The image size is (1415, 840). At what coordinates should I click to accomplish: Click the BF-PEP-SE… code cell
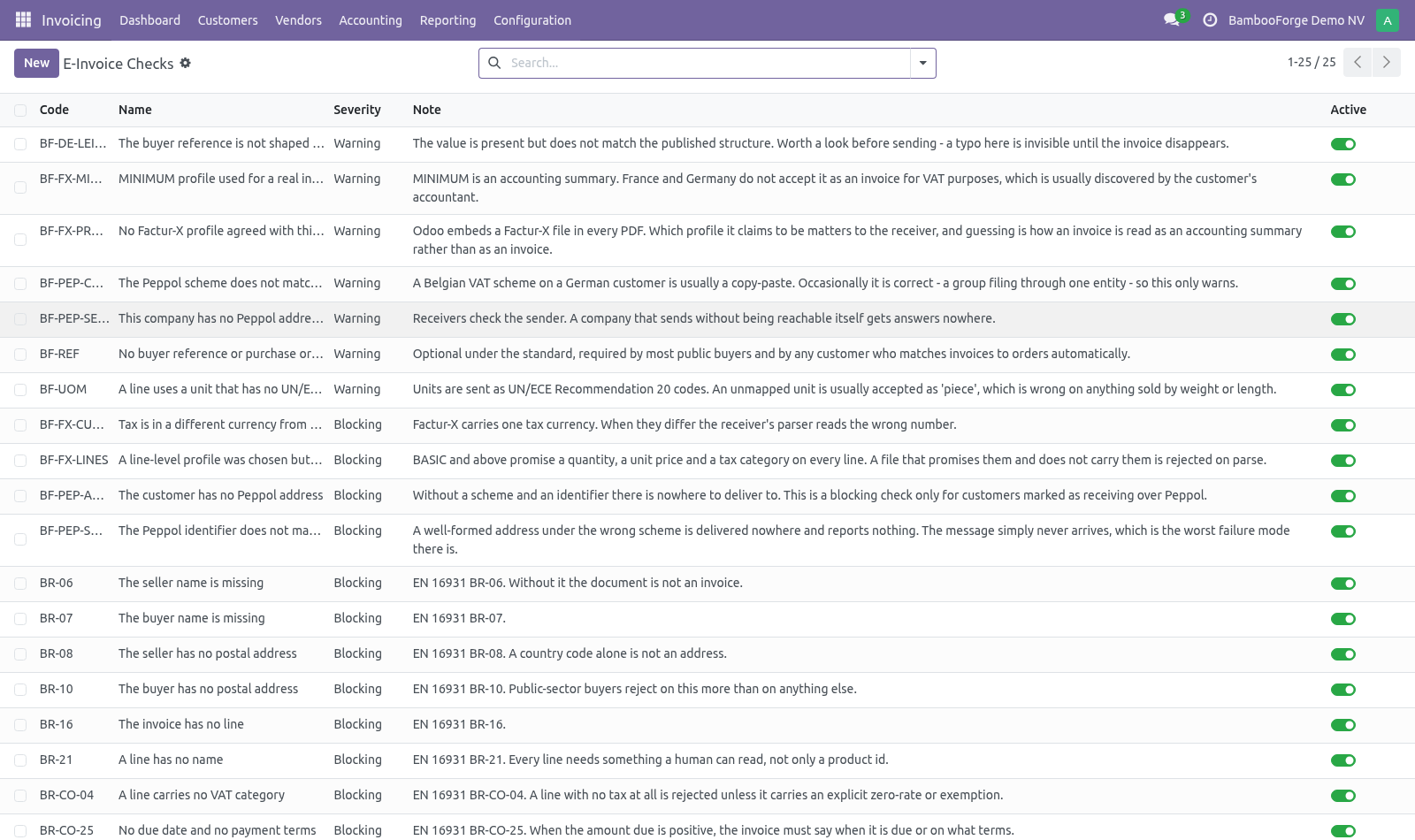(74, 318)
